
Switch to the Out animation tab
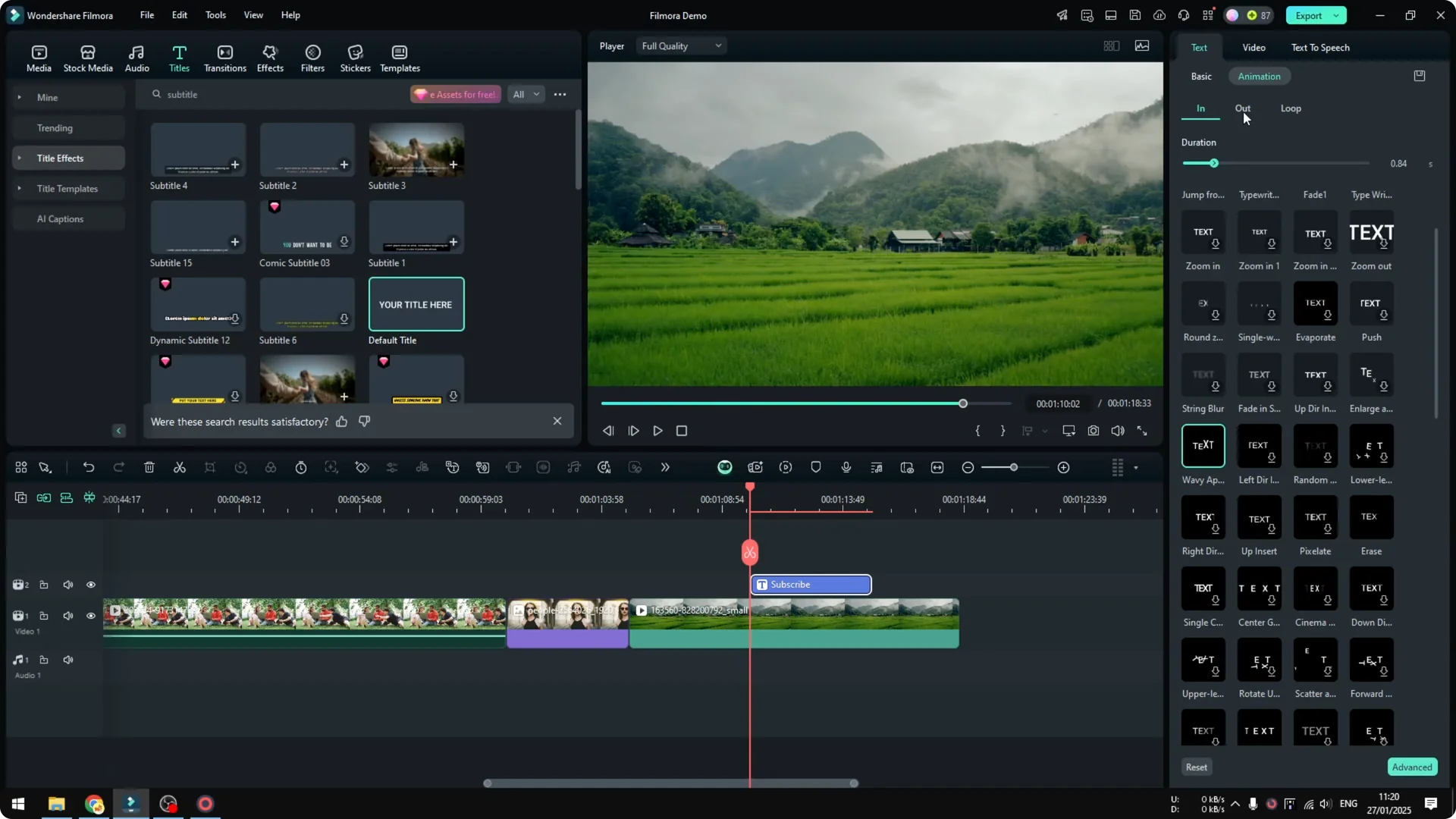[x=1242, y=108]
